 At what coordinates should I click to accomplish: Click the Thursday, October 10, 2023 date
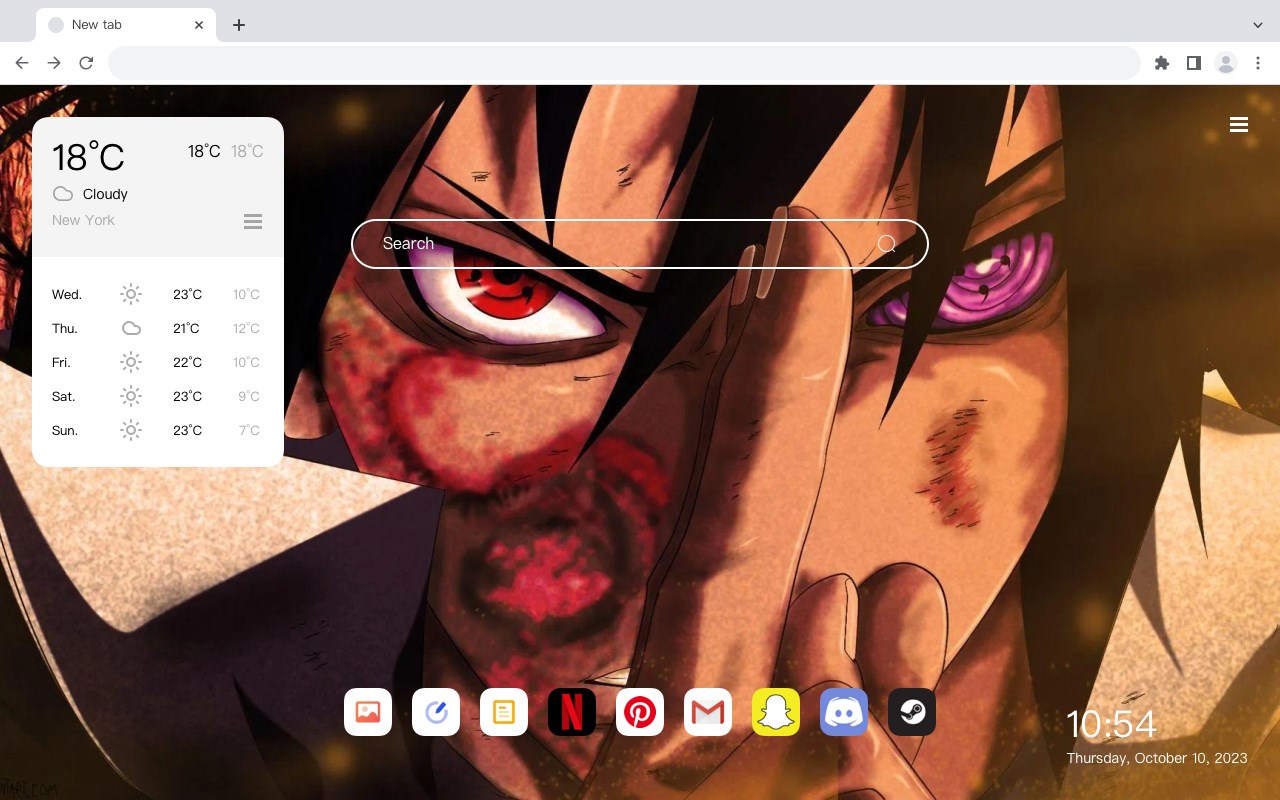click(x=1157, y=758)
